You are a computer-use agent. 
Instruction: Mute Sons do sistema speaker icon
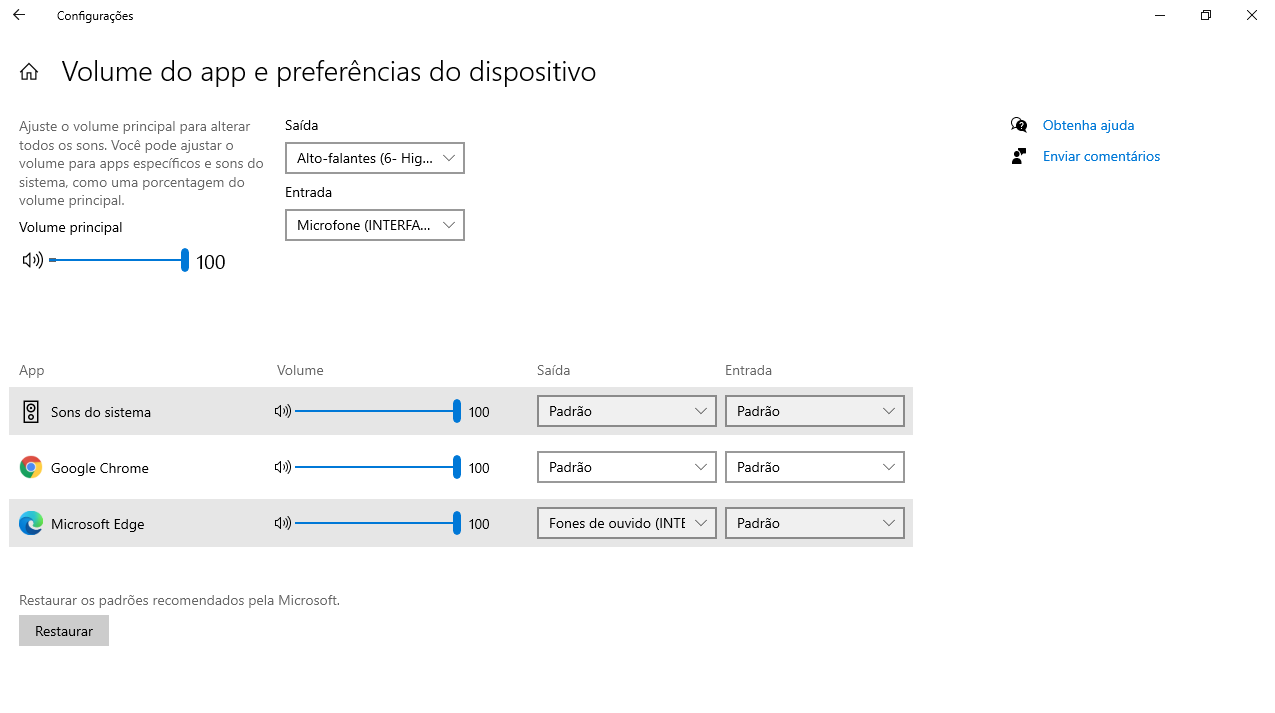pyautogui.click(x=283, y=411)
